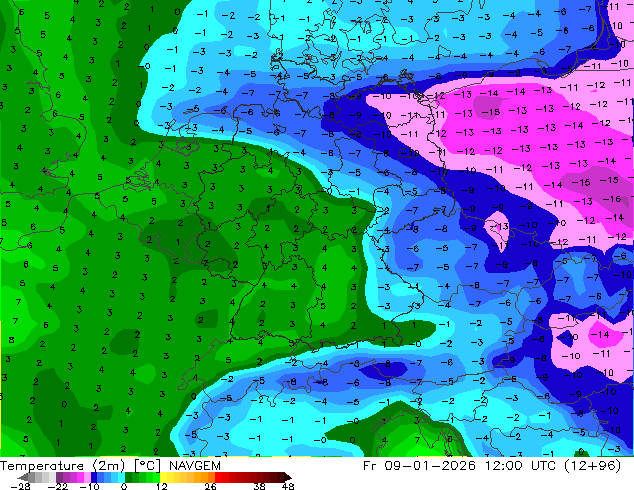Click the bright red swatch right of legend '26'
This screenshot has height=490, width=634.
click(x=218, y=477)
